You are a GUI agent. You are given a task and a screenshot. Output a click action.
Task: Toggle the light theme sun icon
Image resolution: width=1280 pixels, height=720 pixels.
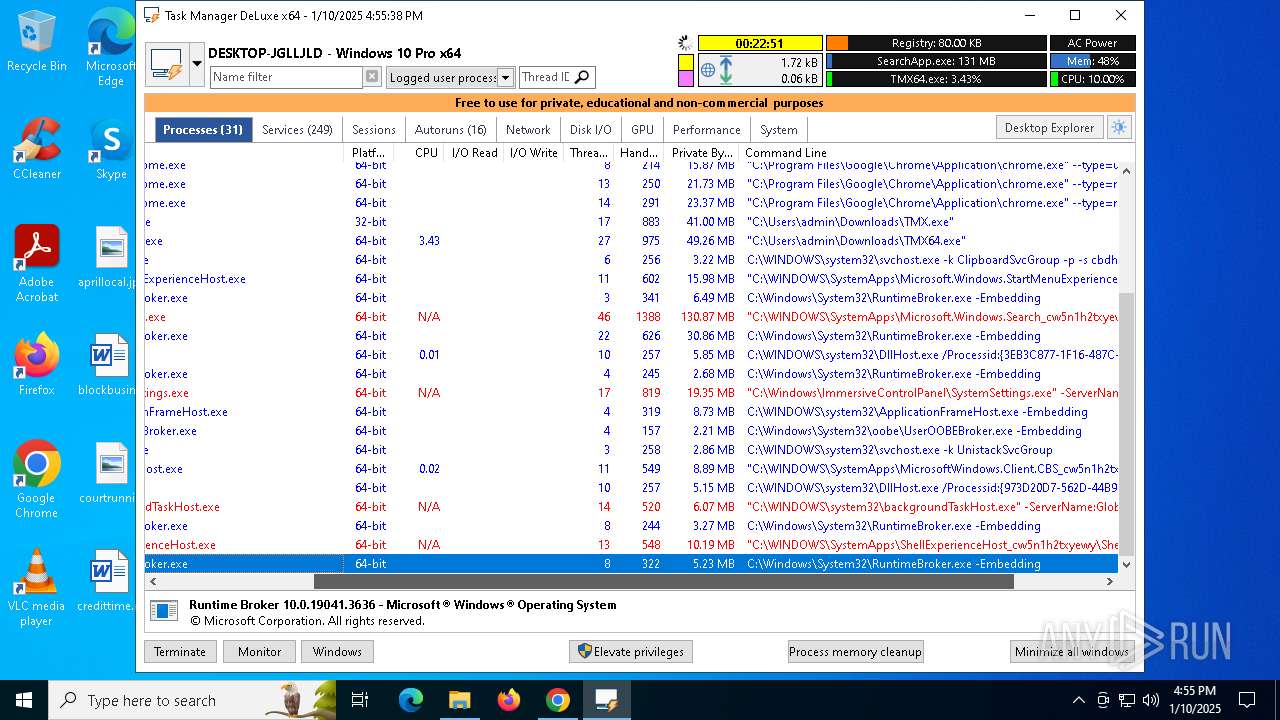(1119, 128)
